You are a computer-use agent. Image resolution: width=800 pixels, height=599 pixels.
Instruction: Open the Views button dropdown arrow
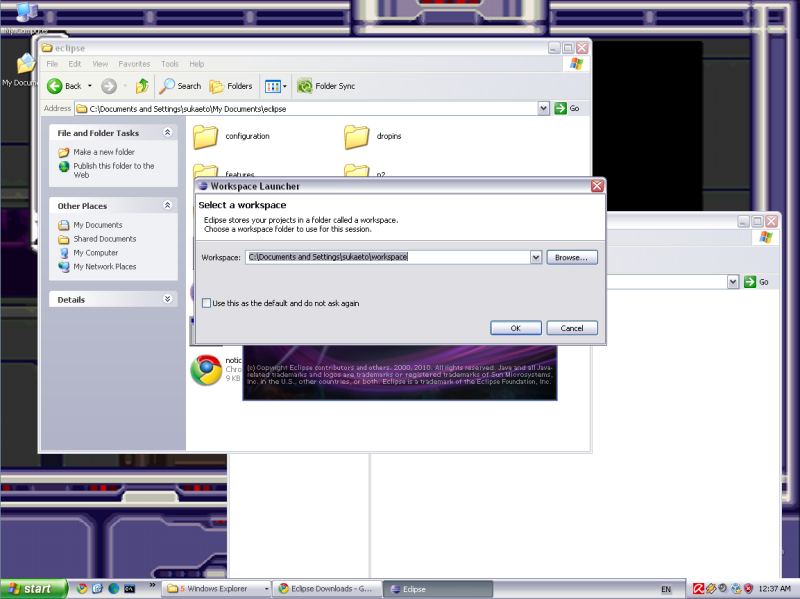tap(285, 86)
